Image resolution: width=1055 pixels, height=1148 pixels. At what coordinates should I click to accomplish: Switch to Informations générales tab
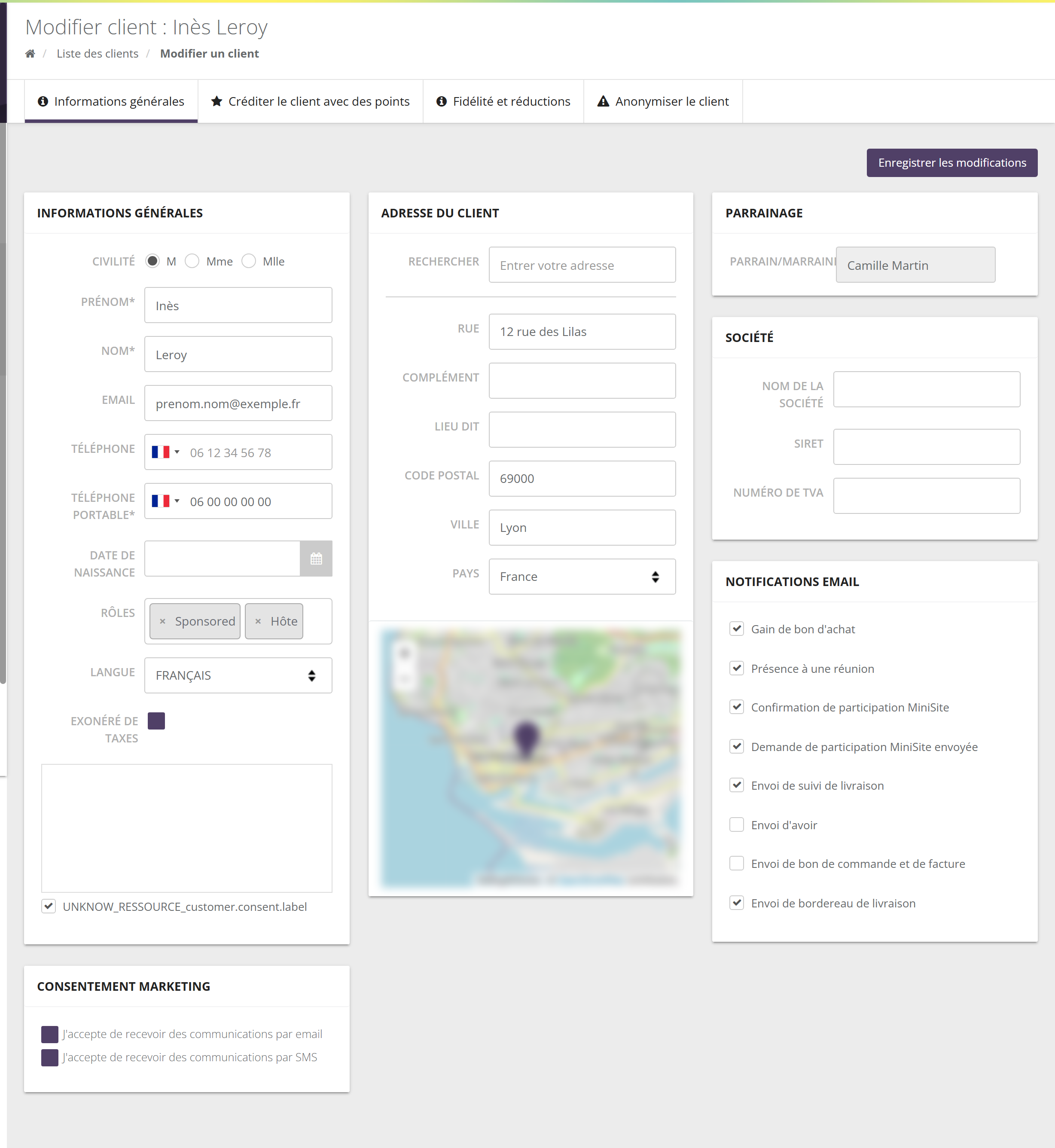111,101
